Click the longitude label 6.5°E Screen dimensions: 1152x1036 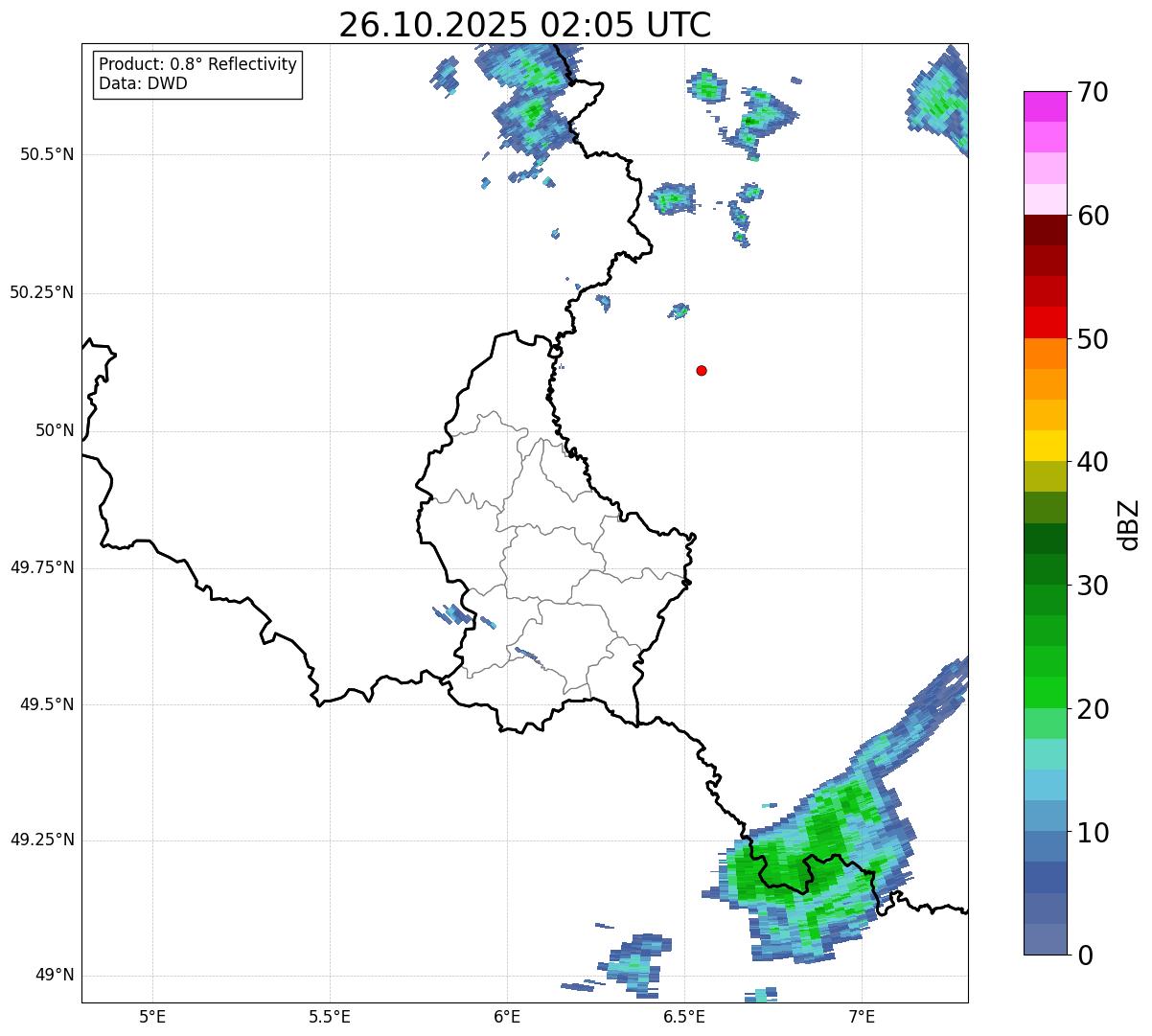pos(684,1016)
